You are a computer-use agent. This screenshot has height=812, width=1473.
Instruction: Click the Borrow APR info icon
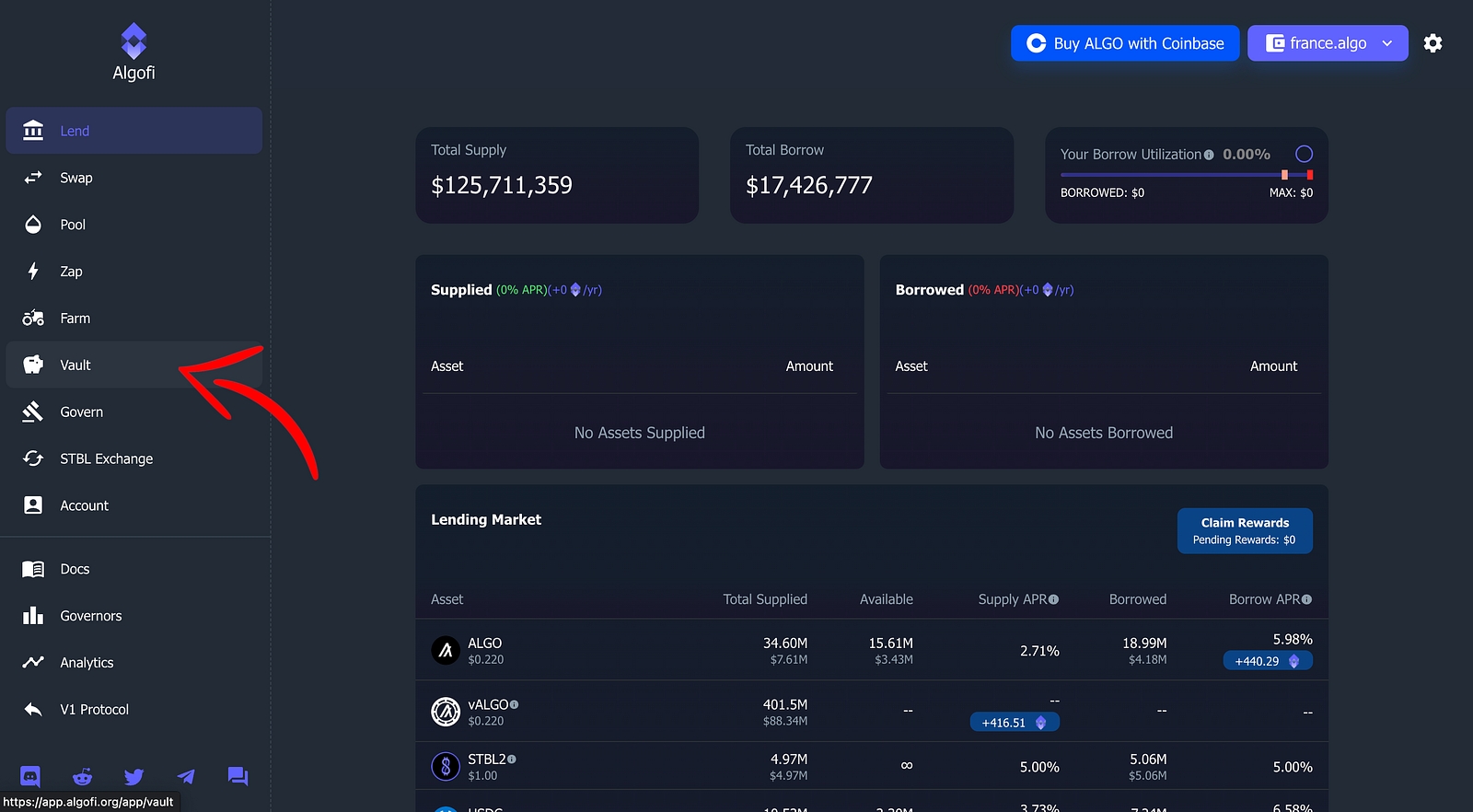point(1306,599)
